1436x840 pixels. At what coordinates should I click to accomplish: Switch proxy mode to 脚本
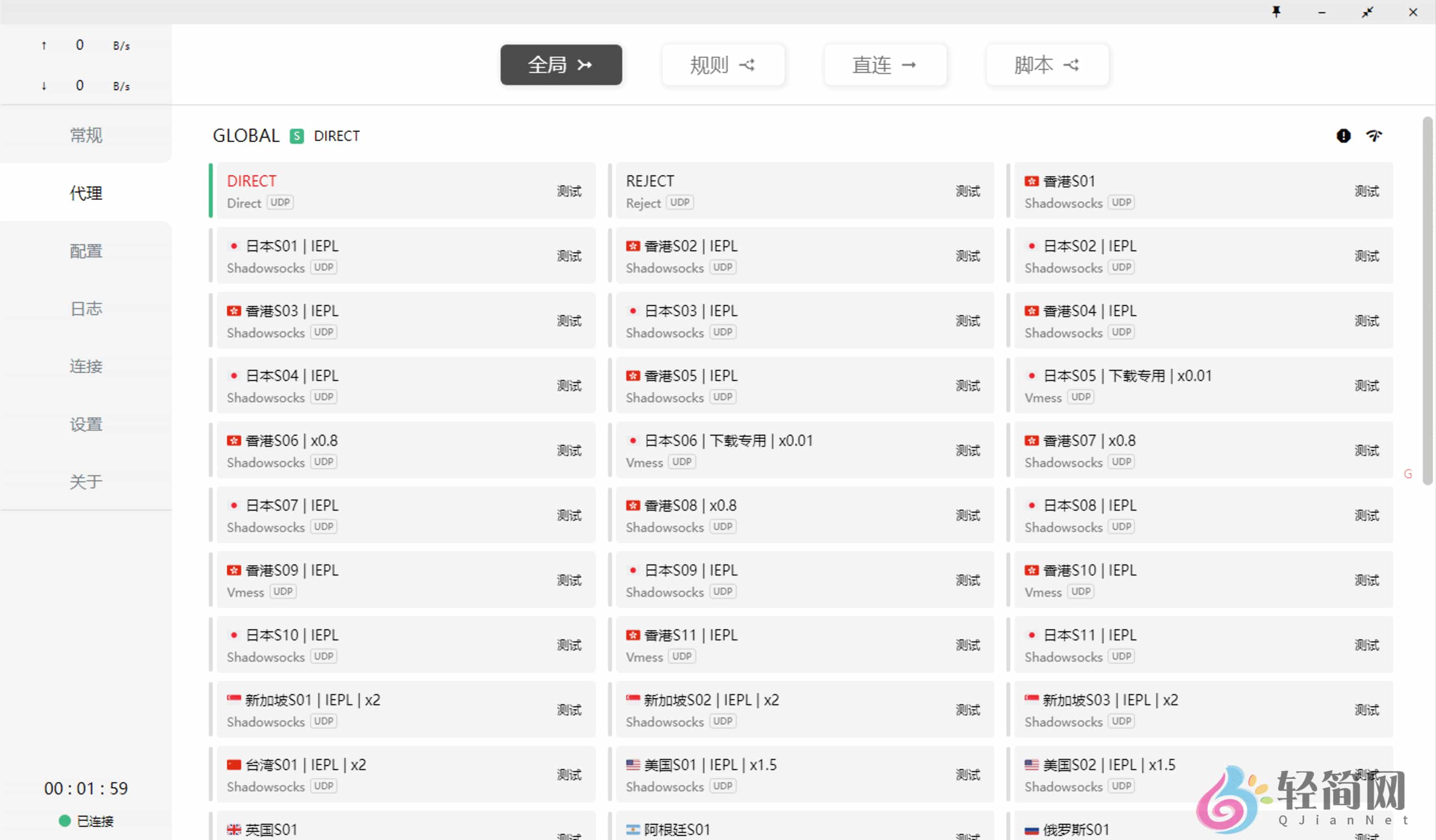1047,64
